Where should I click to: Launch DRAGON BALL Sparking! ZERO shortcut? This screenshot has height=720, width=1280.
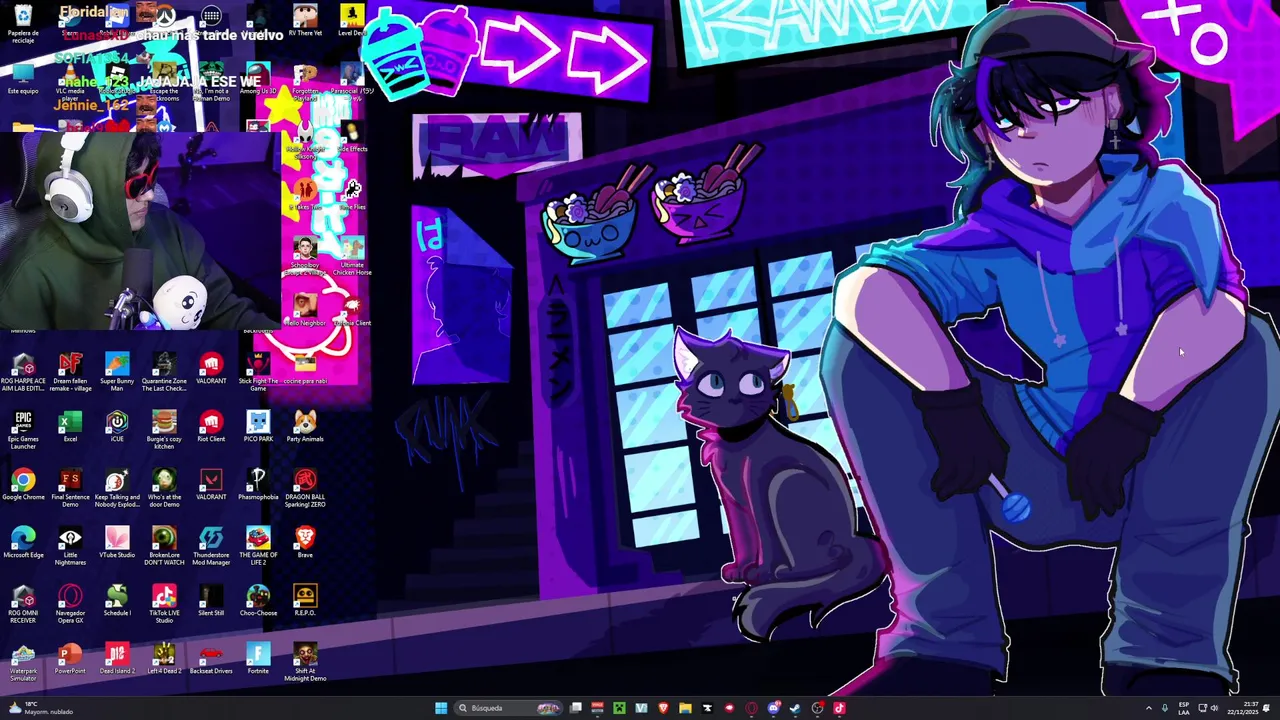click(x=305, y=488)
